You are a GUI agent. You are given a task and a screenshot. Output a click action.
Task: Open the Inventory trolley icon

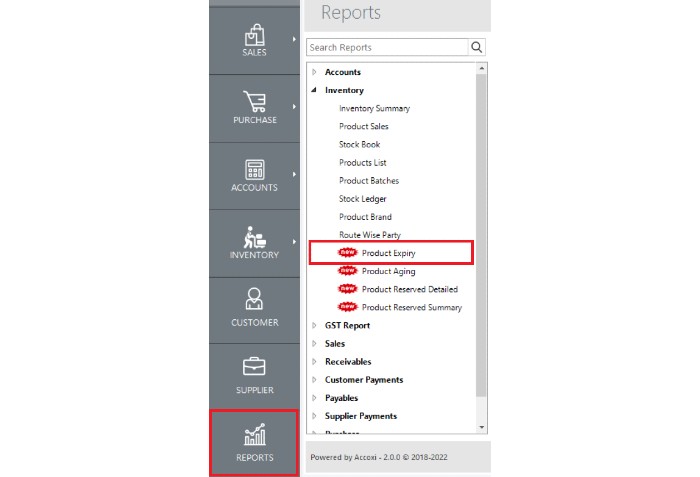coord(254,237)
